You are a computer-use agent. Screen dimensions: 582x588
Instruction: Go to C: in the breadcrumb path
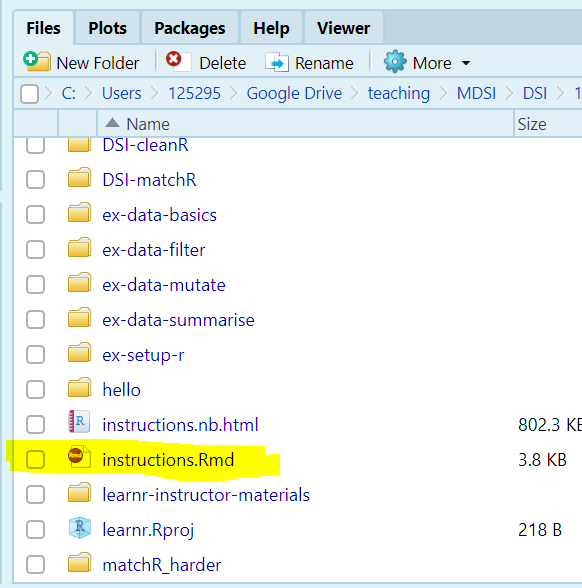pos(69,93)
